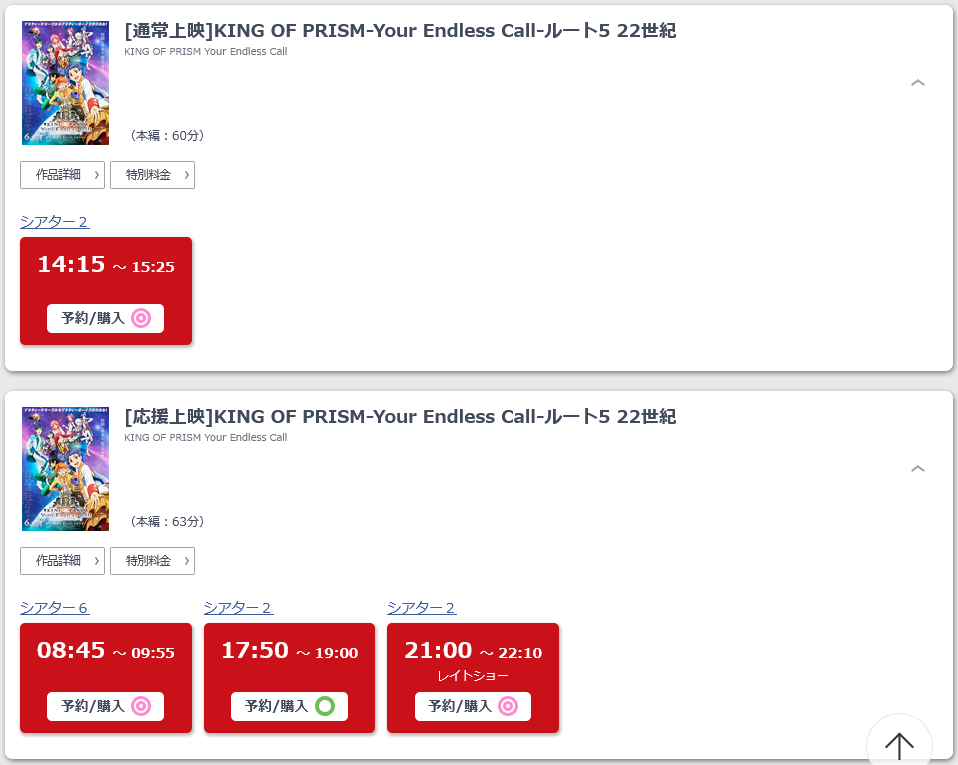Viewport: 958px width, 765px height.
Task: Click シアター2 link above 21:00 showing
Action: [x=422, y=608]
